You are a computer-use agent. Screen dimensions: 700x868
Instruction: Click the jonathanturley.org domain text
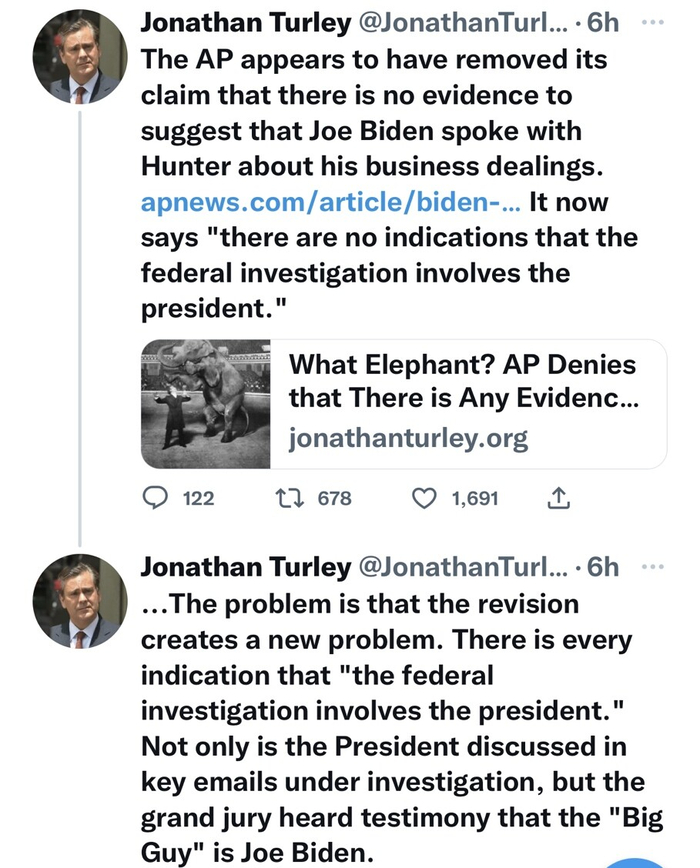point(408,438)
